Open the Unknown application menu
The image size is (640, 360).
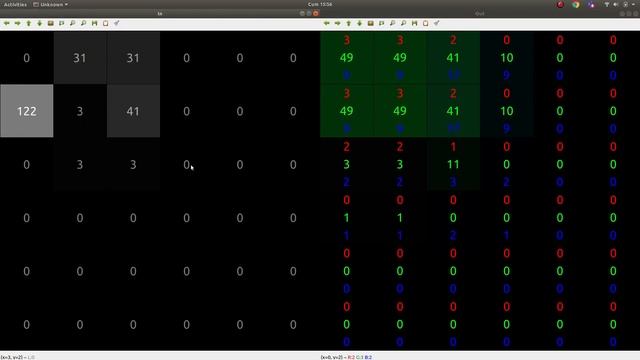51,4
